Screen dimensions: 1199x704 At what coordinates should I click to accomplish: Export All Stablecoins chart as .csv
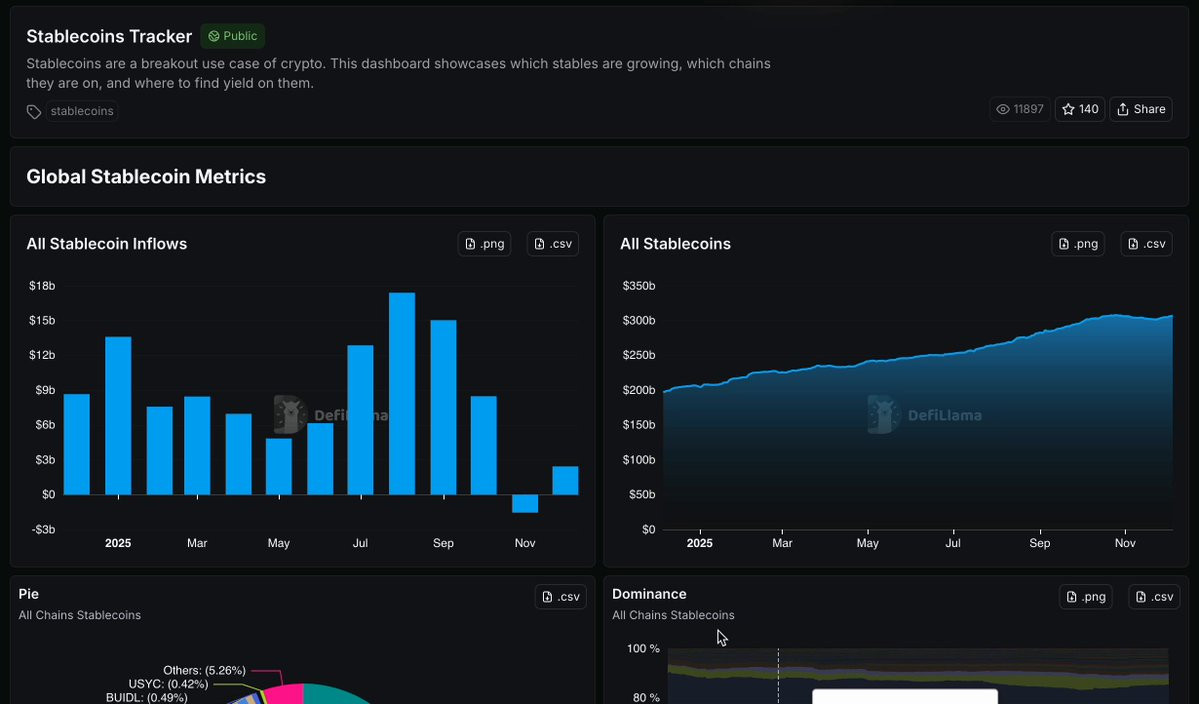point(1146,244)
